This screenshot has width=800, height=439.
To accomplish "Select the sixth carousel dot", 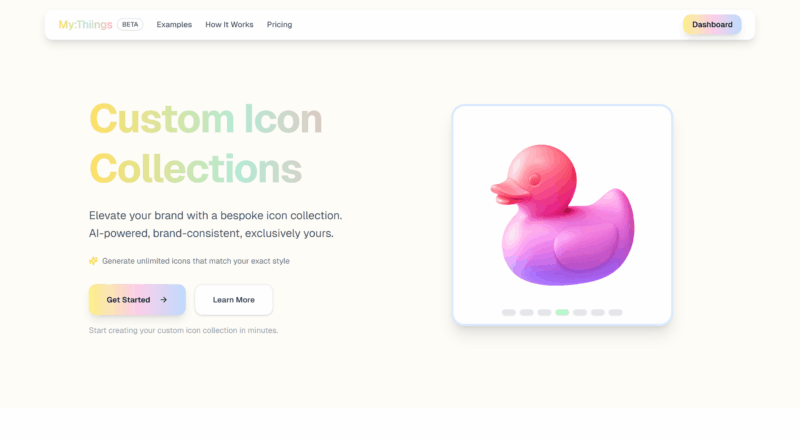I will click(x=598, y=312).
